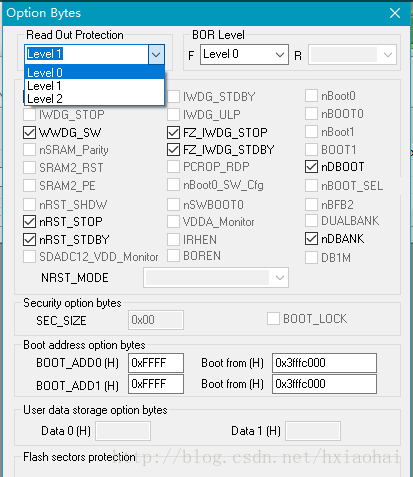Open the BOR Level F dropdown
Screen dimensions: 413x477
(244, 54)
